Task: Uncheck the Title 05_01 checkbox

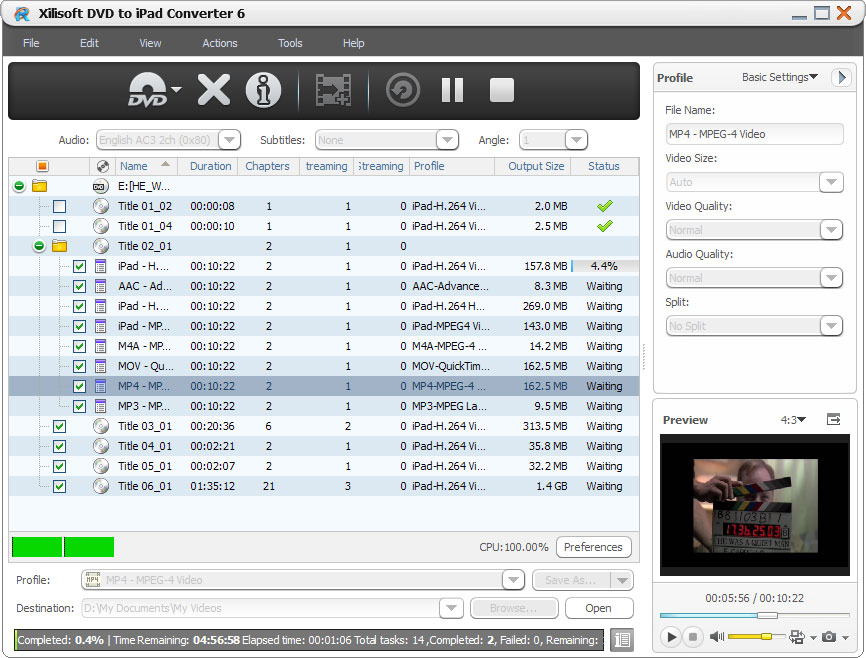Action: 59,466
